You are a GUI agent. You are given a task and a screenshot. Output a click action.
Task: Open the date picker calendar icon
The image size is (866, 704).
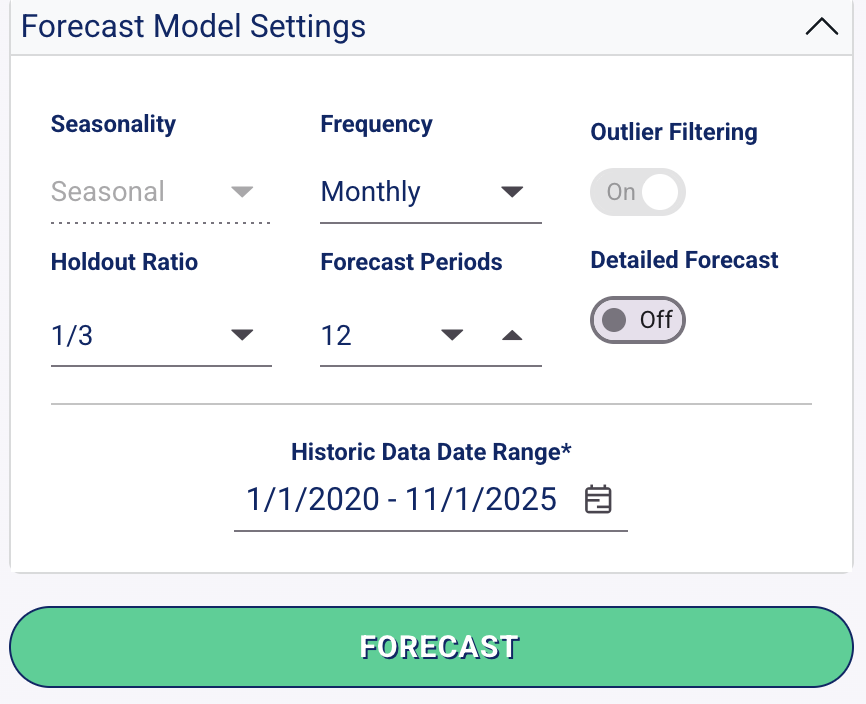598,499
